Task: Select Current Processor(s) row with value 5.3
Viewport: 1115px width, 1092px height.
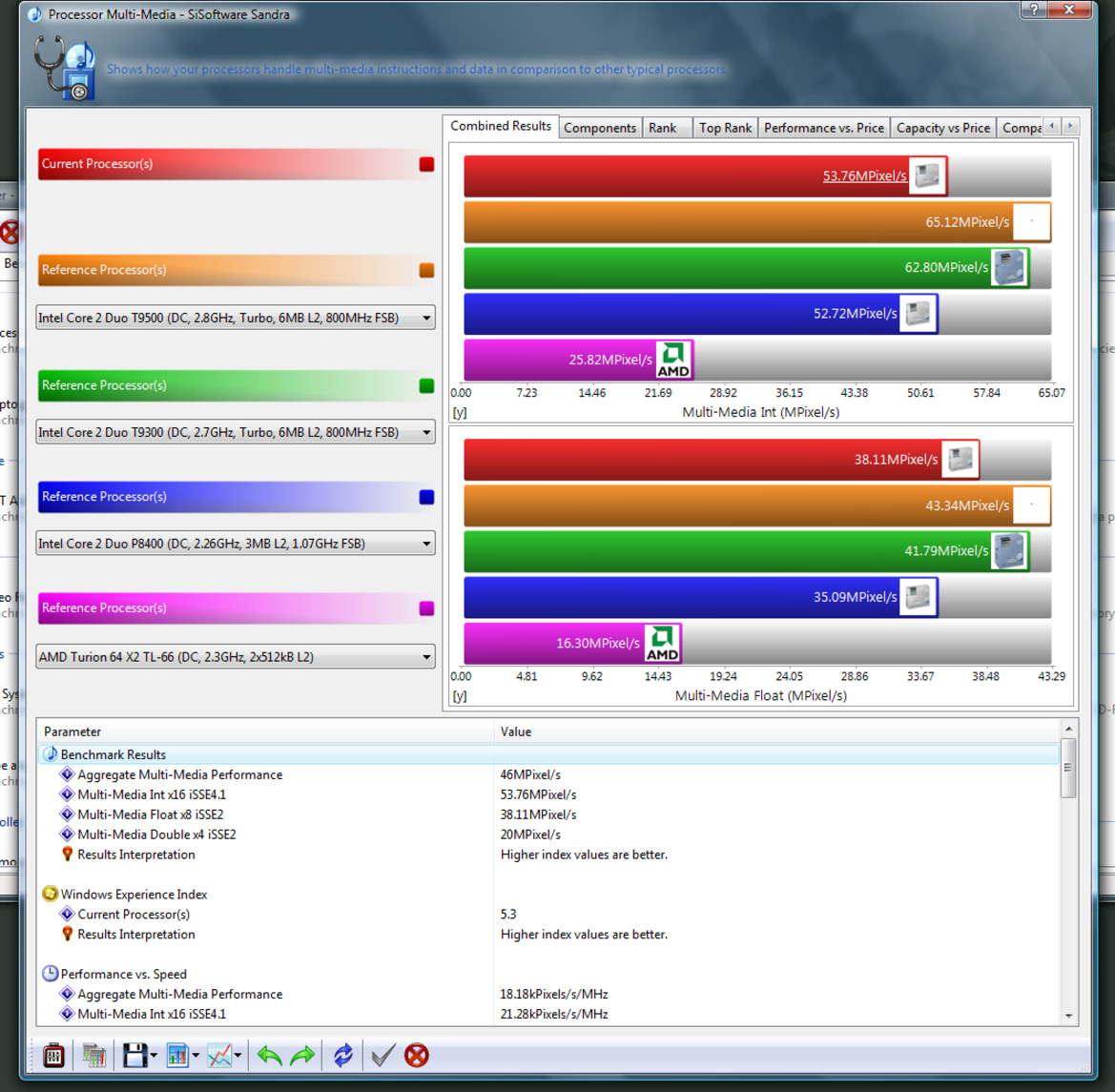Action: click(x=549, y=914)
